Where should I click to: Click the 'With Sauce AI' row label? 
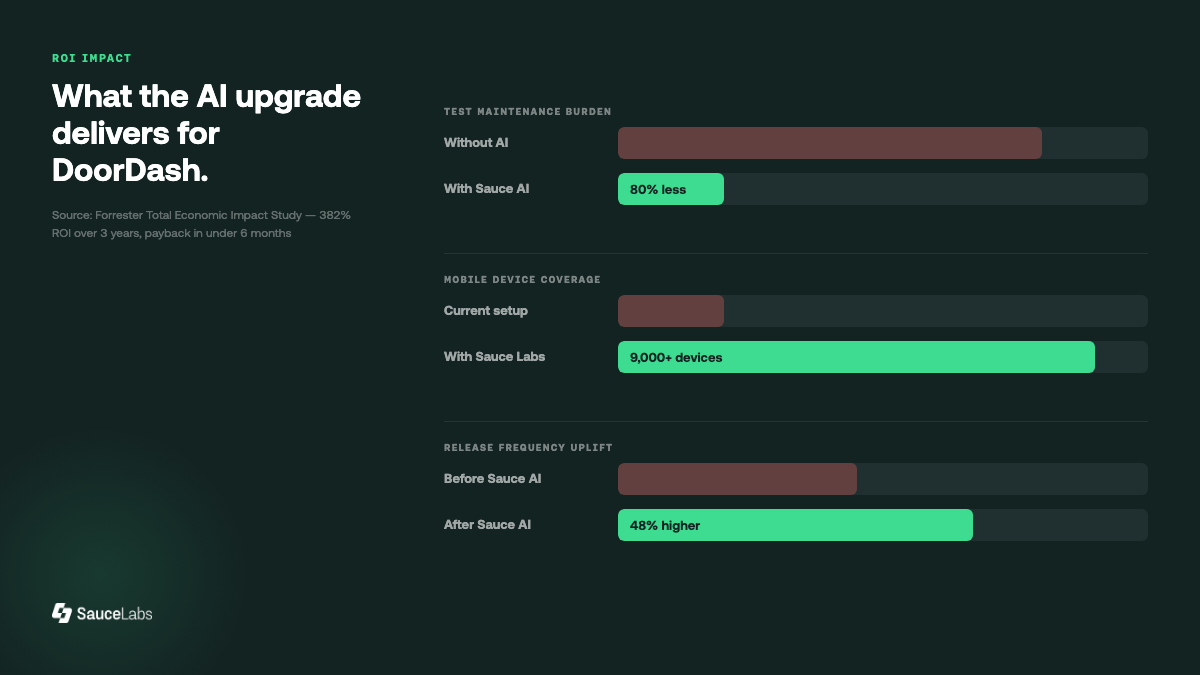[x=487, y=189]
